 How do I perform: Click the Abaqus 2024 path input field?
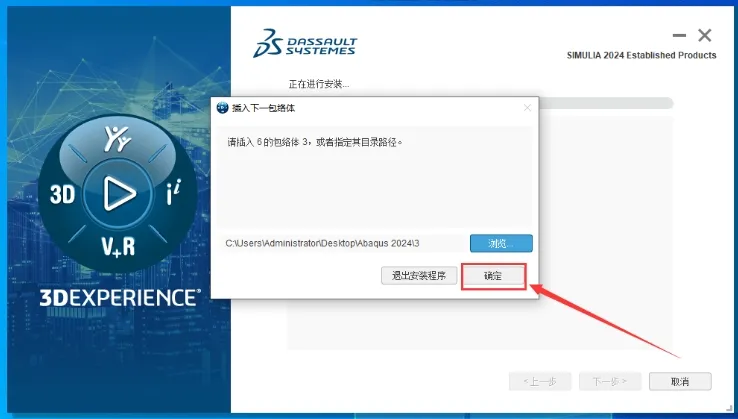(x=344, y=243)
